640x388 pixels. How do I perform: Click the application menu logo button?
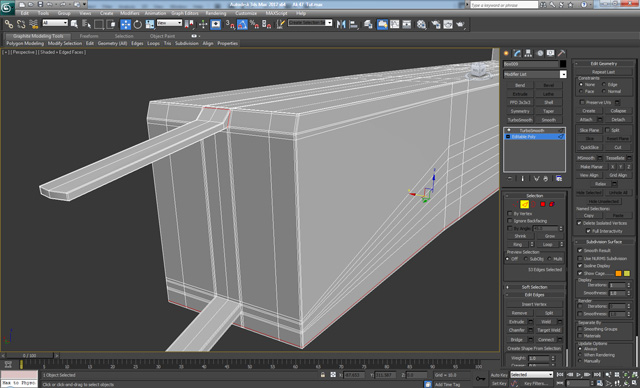coord(7,7)
